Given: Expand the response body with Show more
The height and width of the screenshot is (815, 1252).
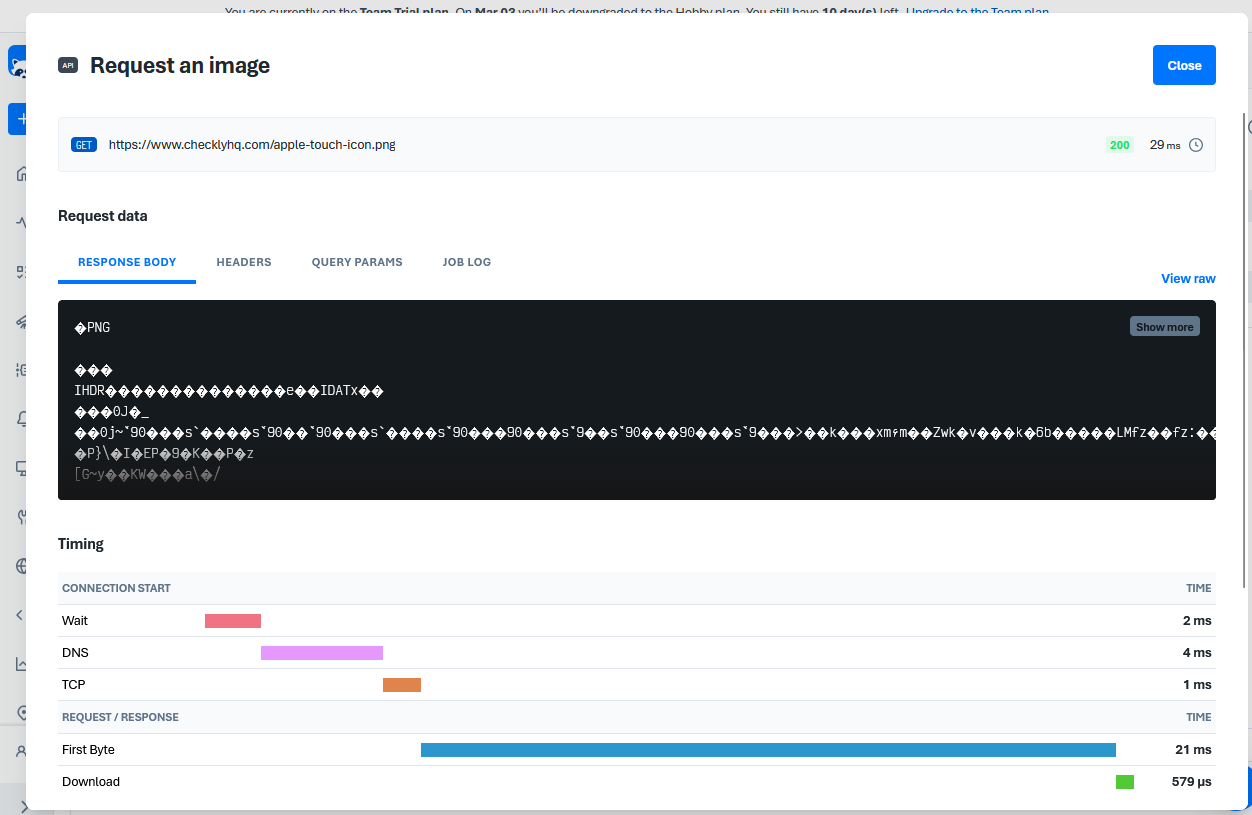Looking at the screenshot, I should (1164, 327).
